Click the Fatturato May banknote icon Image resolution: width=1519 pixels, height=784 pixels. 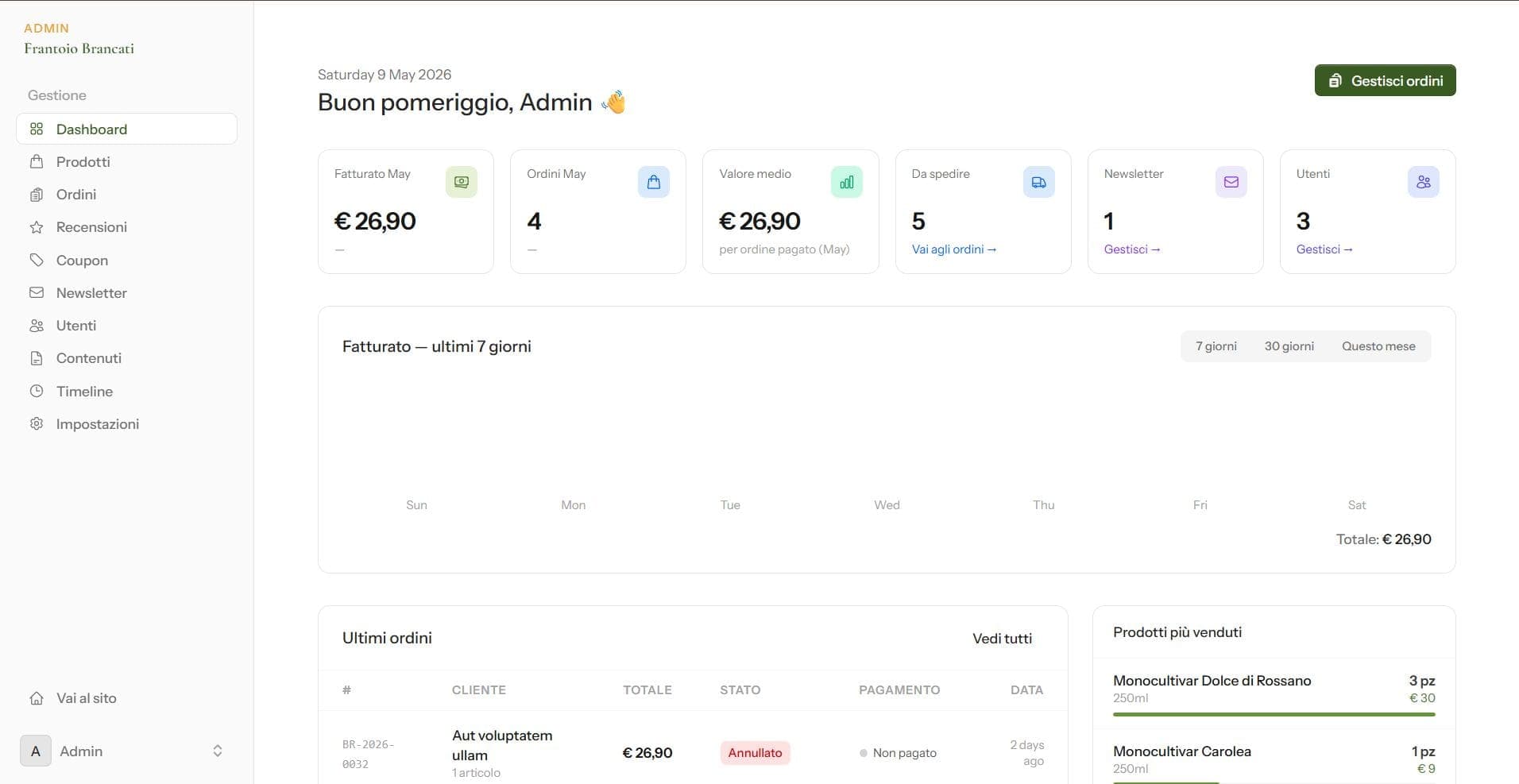462,182
